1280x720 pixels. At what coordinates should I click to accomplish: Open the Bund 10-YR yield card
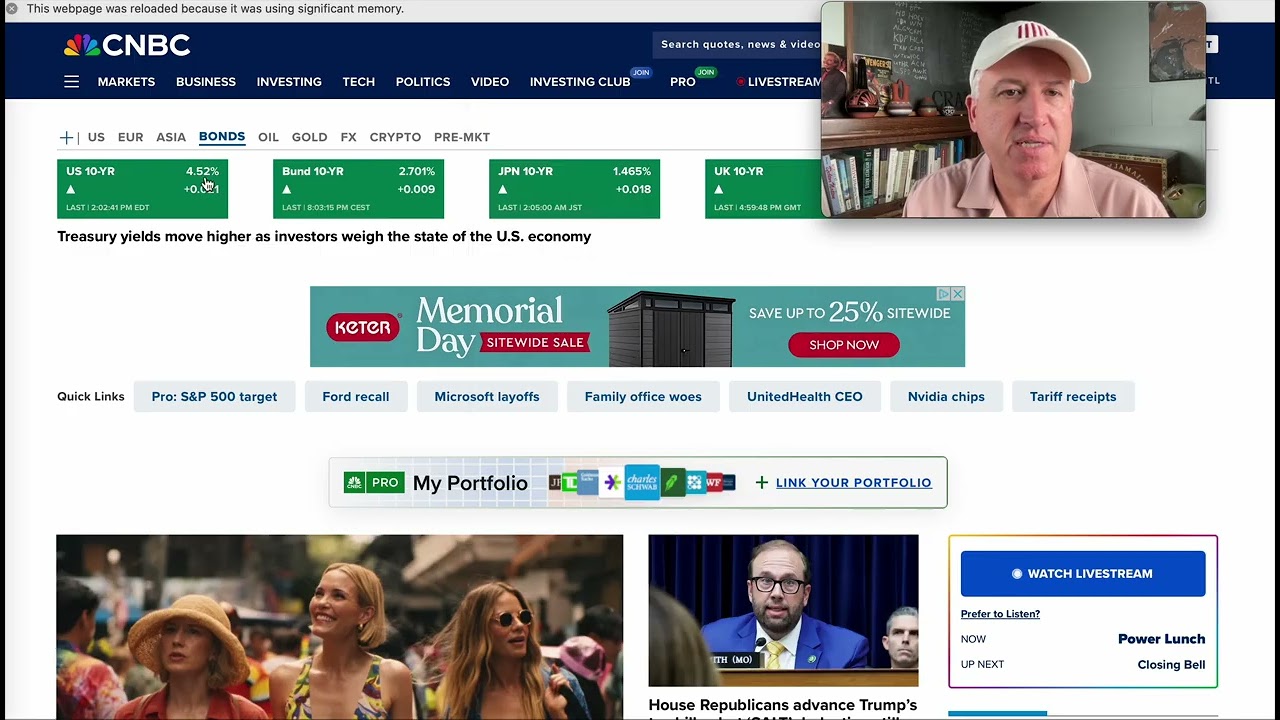(x=358, y=188)
